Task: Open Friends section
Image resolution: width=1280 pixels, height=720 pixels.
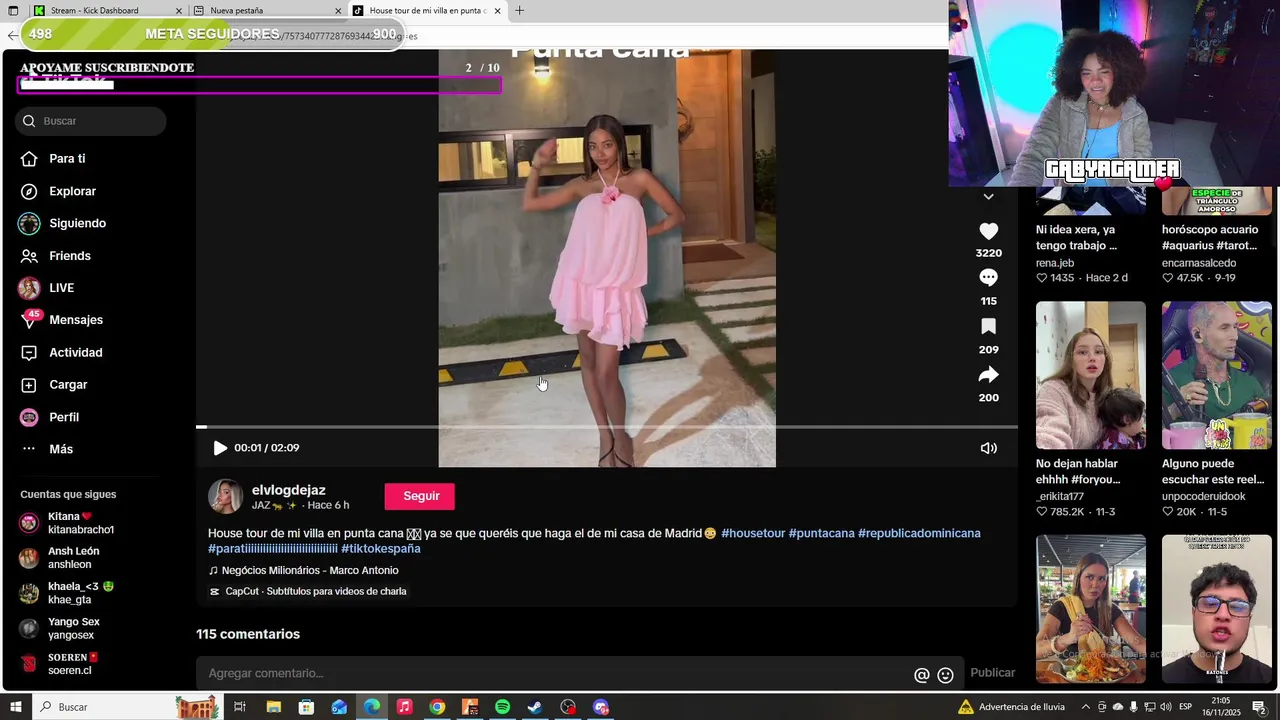Action: [x=69, y=256]
